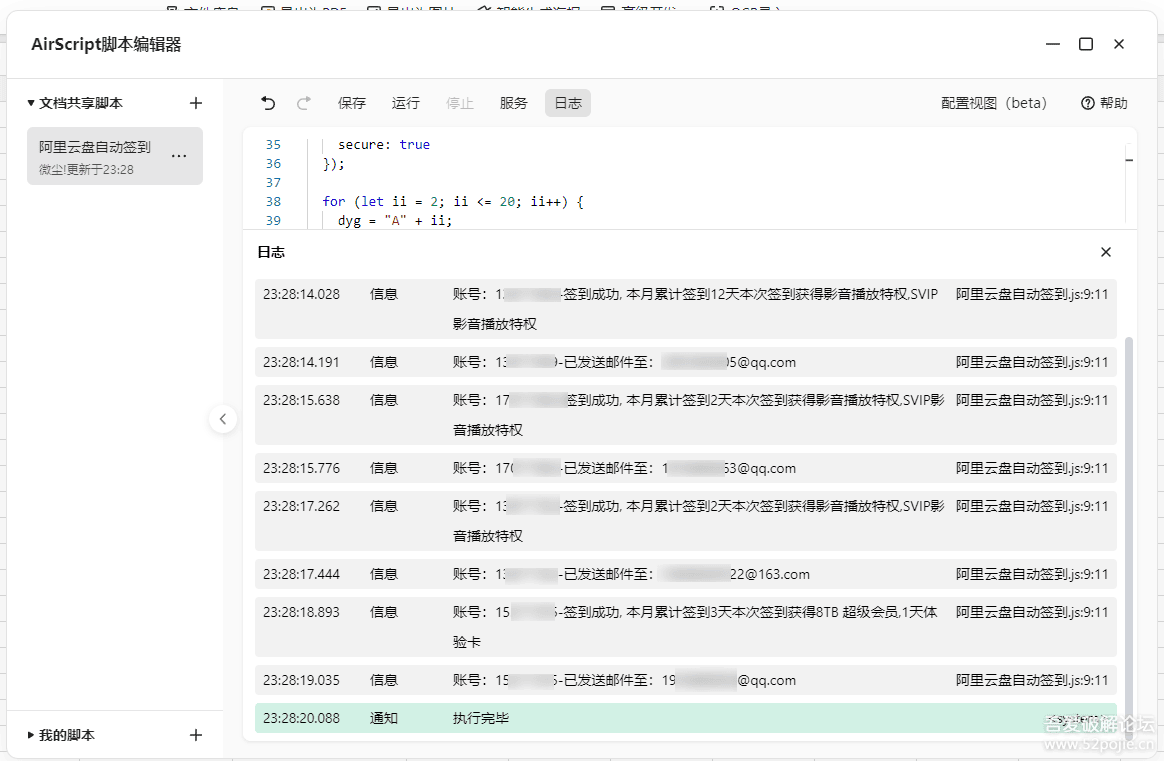Select the 阿里云盘自动签到 script

115,156
